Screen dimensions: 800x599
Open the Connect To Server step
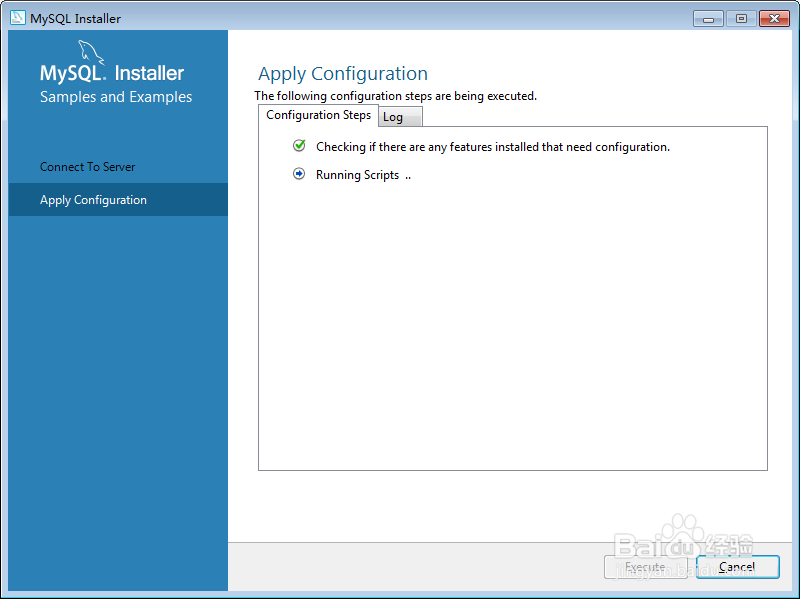point(118,167)
